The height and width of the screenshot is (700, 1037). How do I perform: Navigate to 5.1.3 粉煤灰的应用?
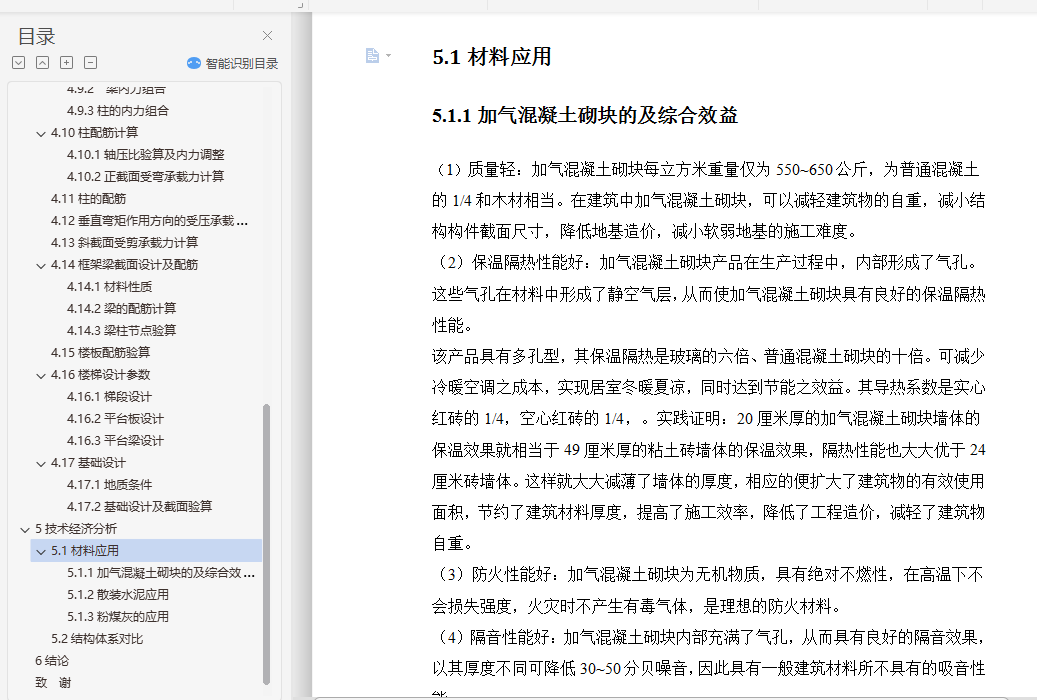pyautogui.click(x=118, y=616)
